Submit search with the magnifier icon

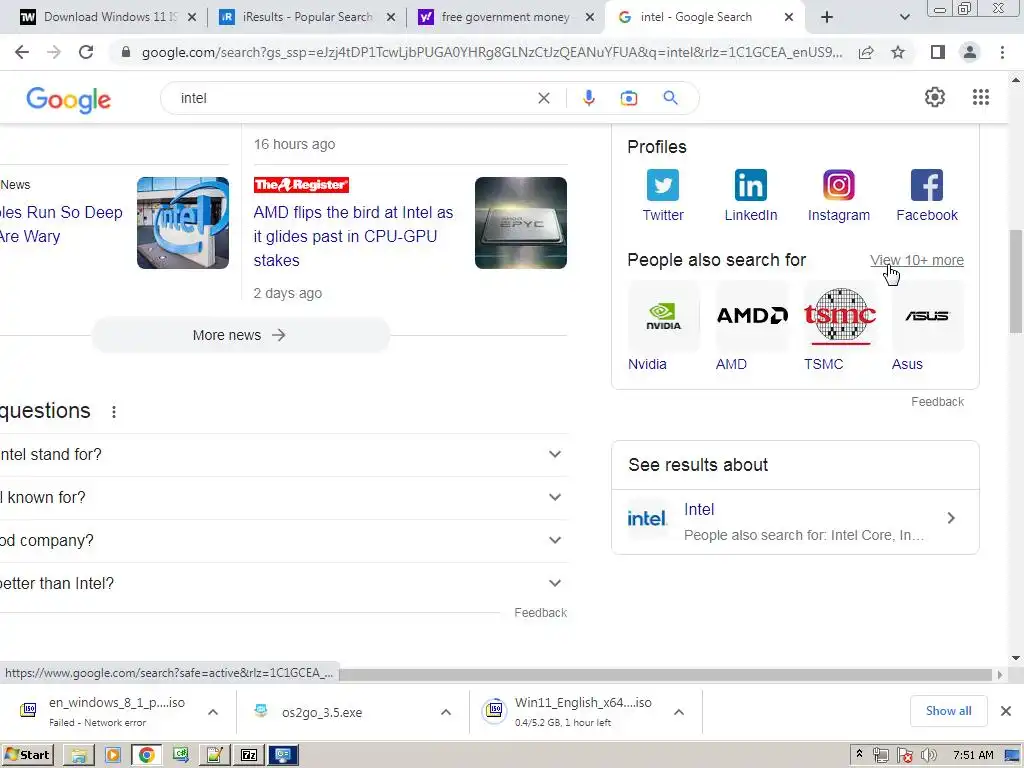click(x=670, y=98)
